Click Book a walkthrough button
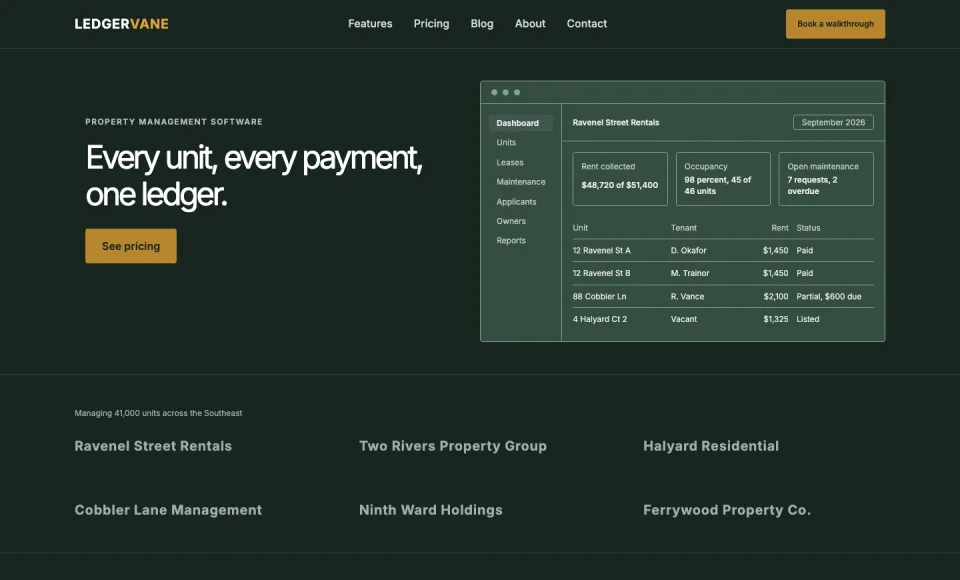This screenshot has height=580, width=960. coord(835,24)
